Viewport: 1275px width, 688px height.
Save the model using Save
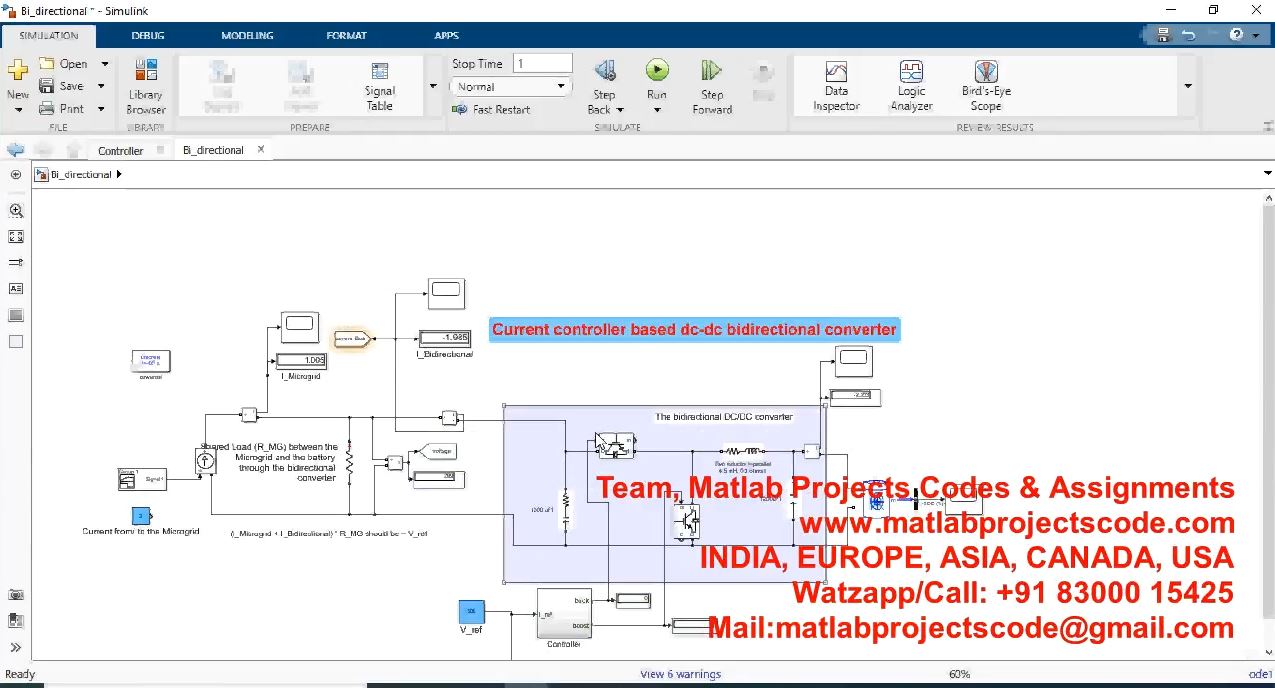click(62, 86)
